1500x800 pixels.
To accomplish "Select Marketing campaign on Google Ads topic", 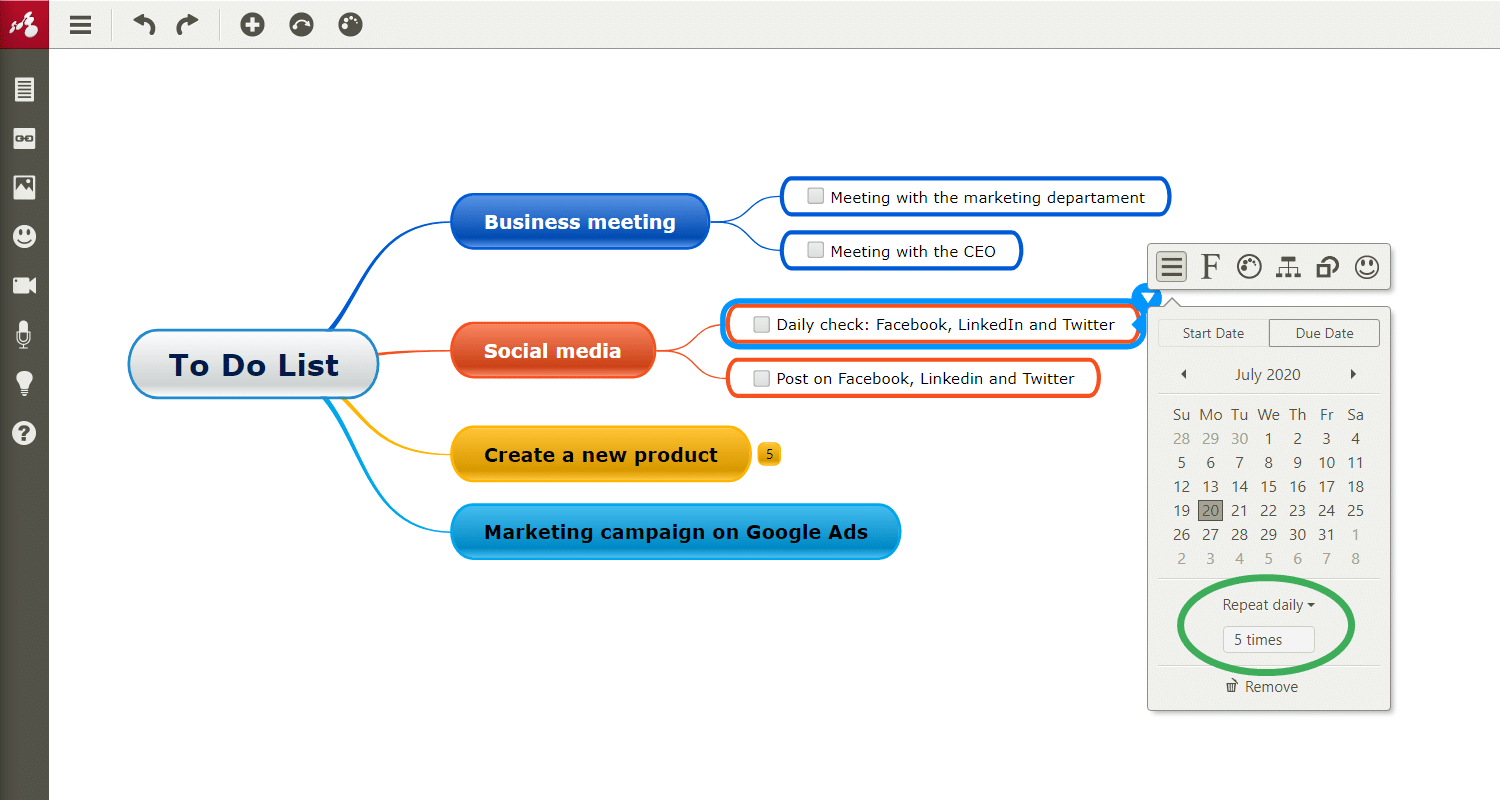I will 676,532.
